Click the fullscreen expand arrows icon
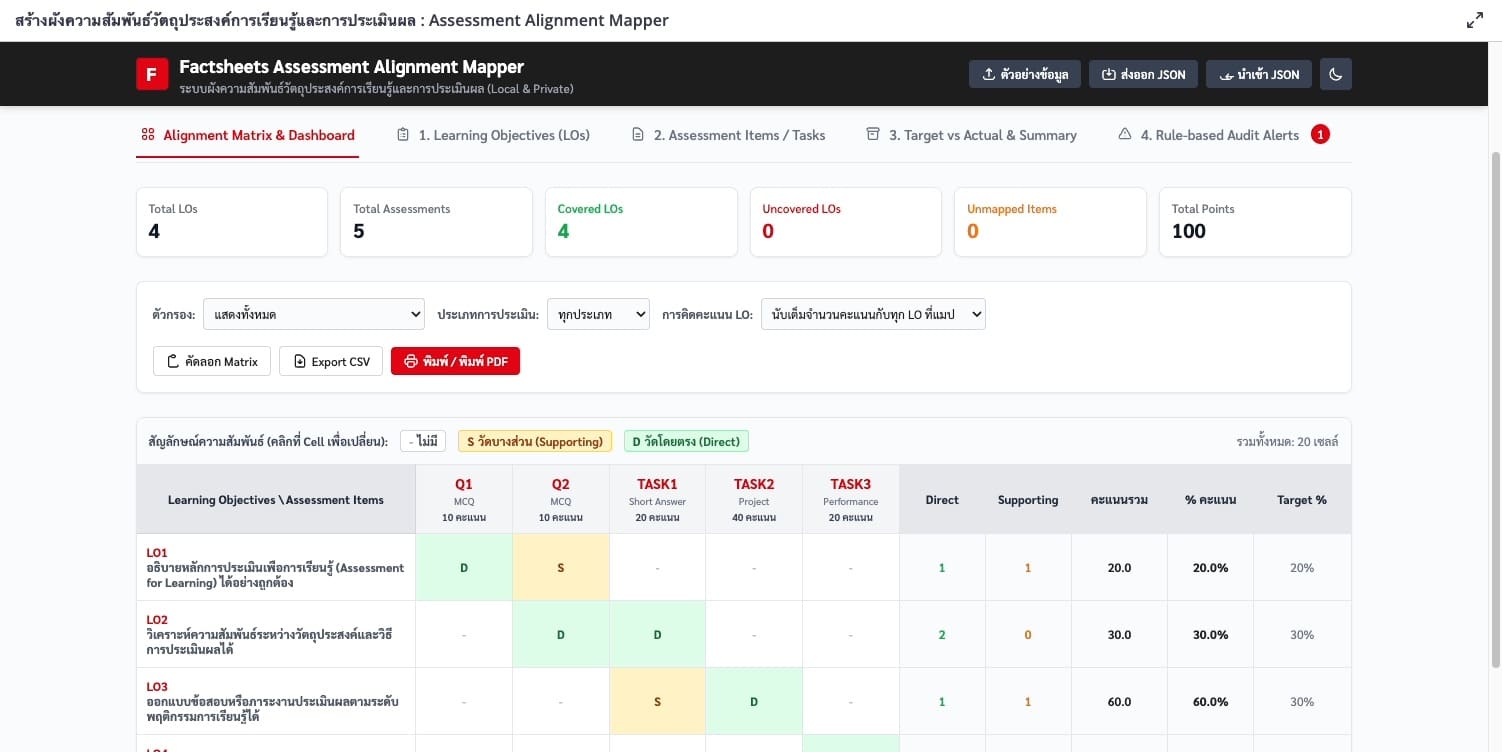 coord(1474,20)
